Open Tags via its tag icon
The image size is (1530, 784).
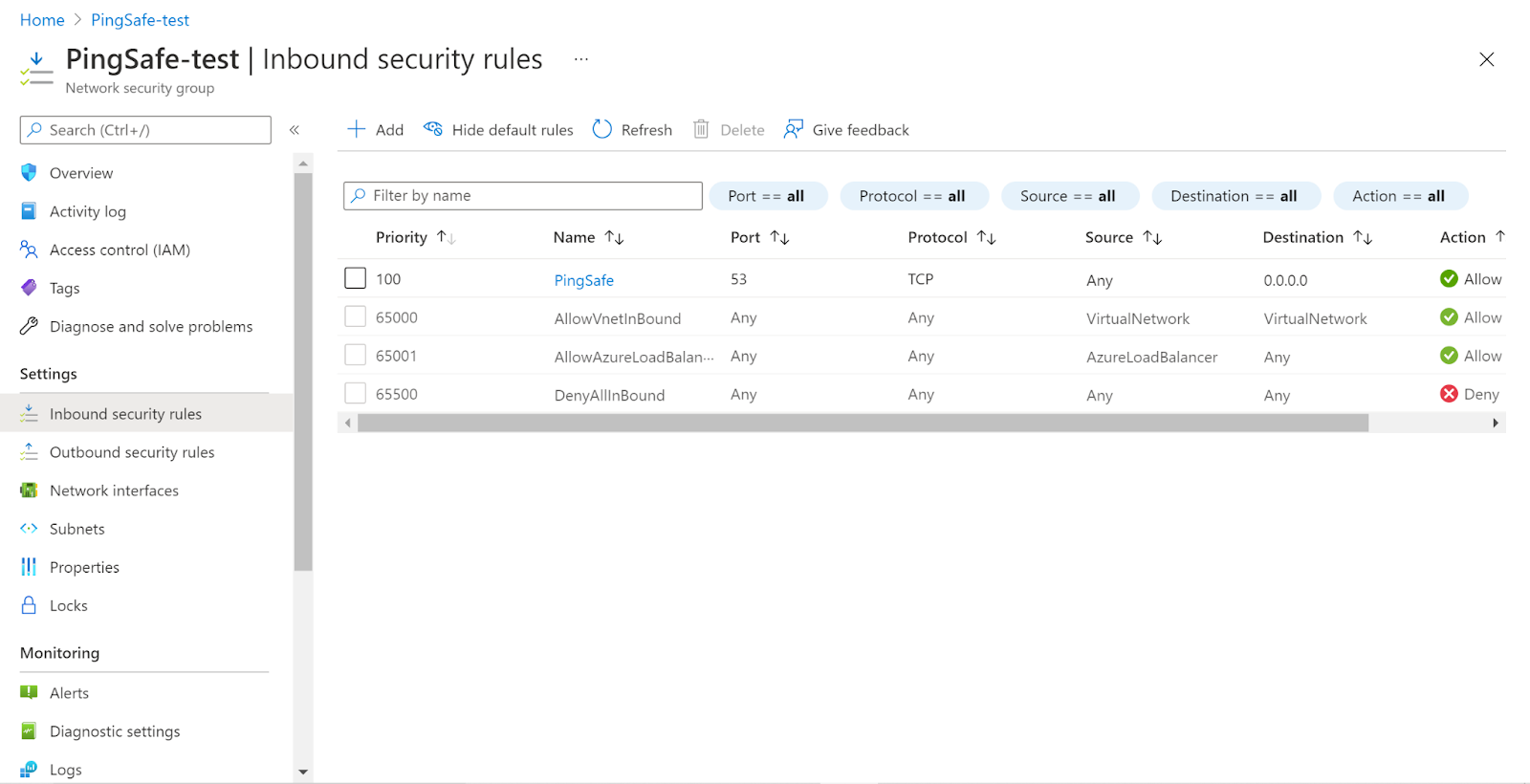[x=29, y=288]
